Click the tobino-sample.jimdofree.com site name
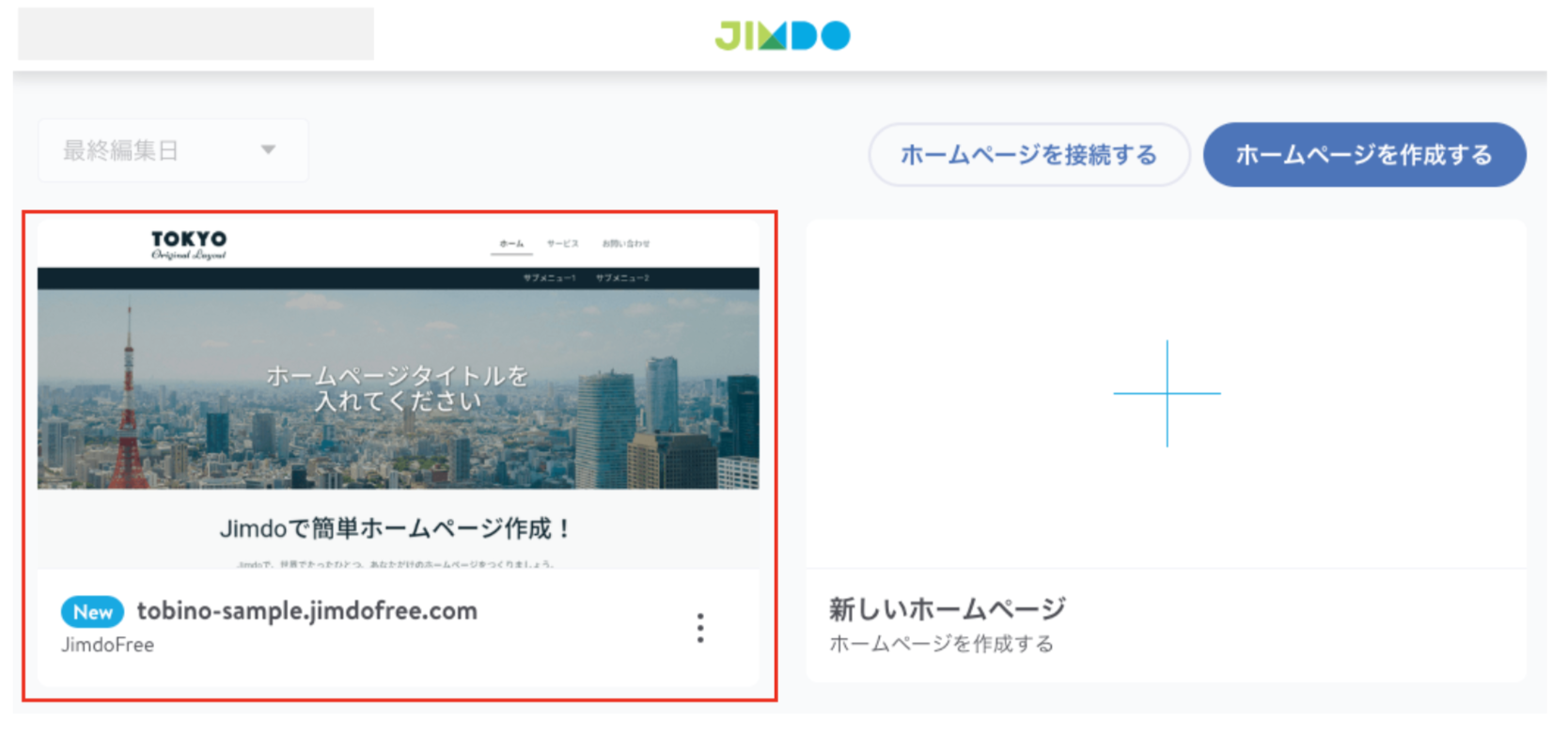The image size is (1568, 735). click(307, 611)
